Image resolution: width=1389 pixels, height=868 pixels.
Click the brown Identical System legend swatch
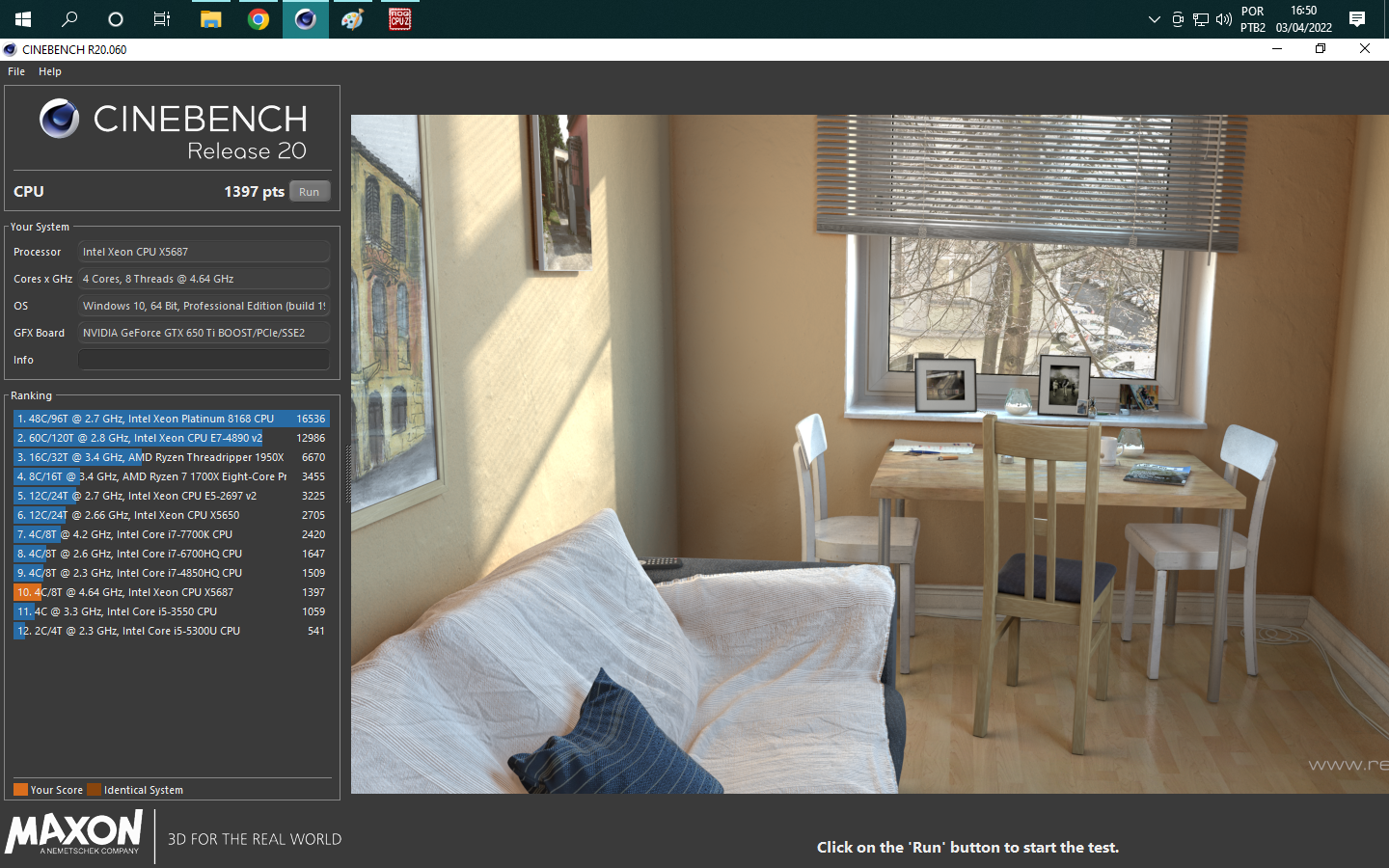click(x=94, y=790)
